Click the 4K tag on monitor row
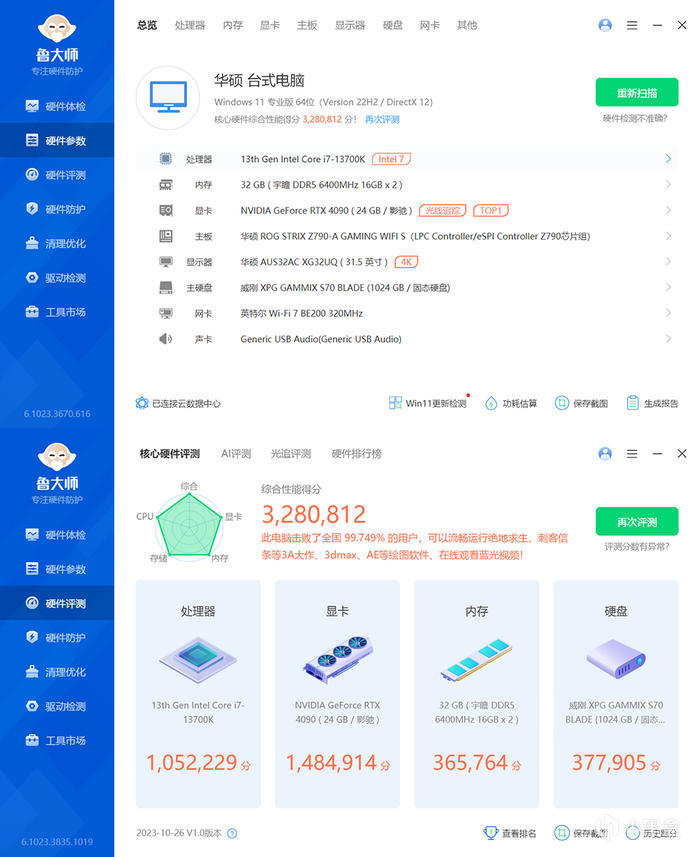The width and height of the screenshot is (700, 857). [x=406, y=262]
